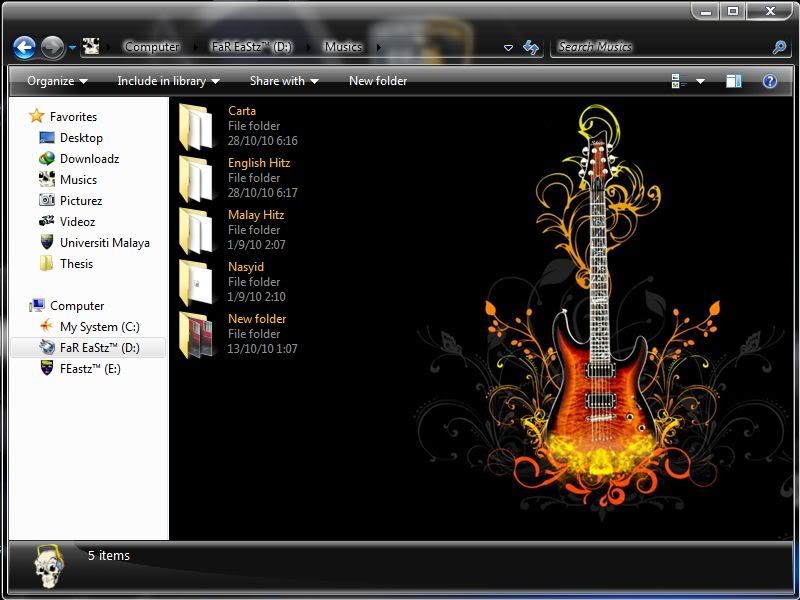
Task: Click the Computer icon in navigation pane
Action: point(37,305)
